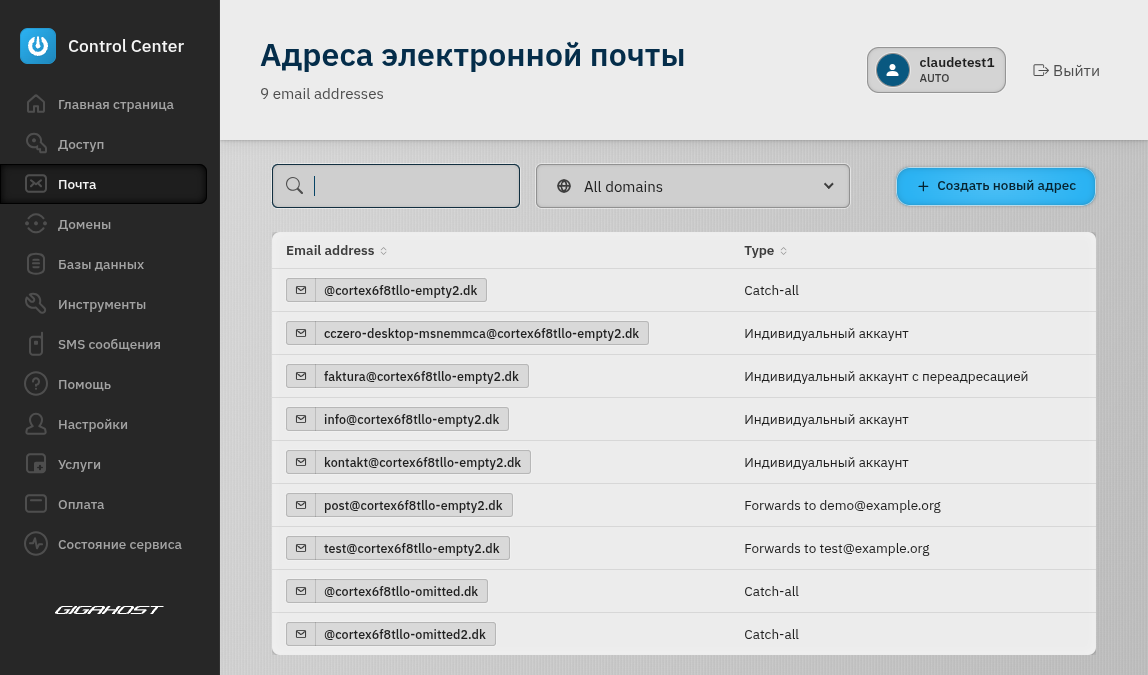Click the GIGAHOST logo in sidebar
Screen dimensions: 1148x675
(109, 609)
